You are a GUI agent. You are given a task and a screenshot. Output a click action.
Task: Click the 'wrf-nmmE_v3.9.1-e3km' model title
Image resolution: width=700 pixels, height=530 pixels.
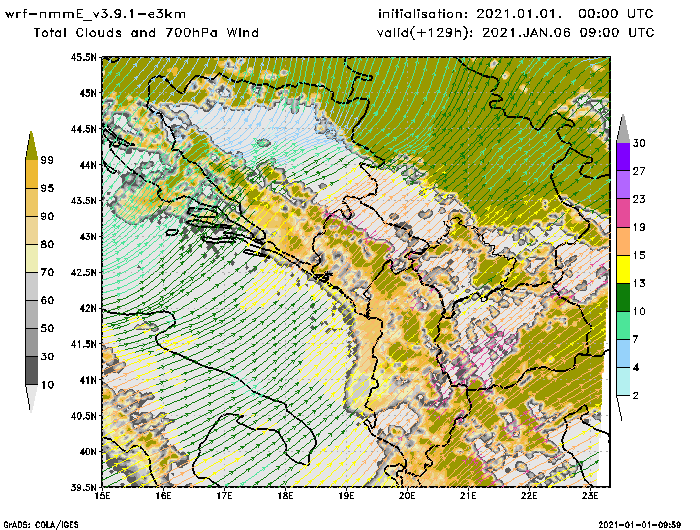tap(96, 14)
